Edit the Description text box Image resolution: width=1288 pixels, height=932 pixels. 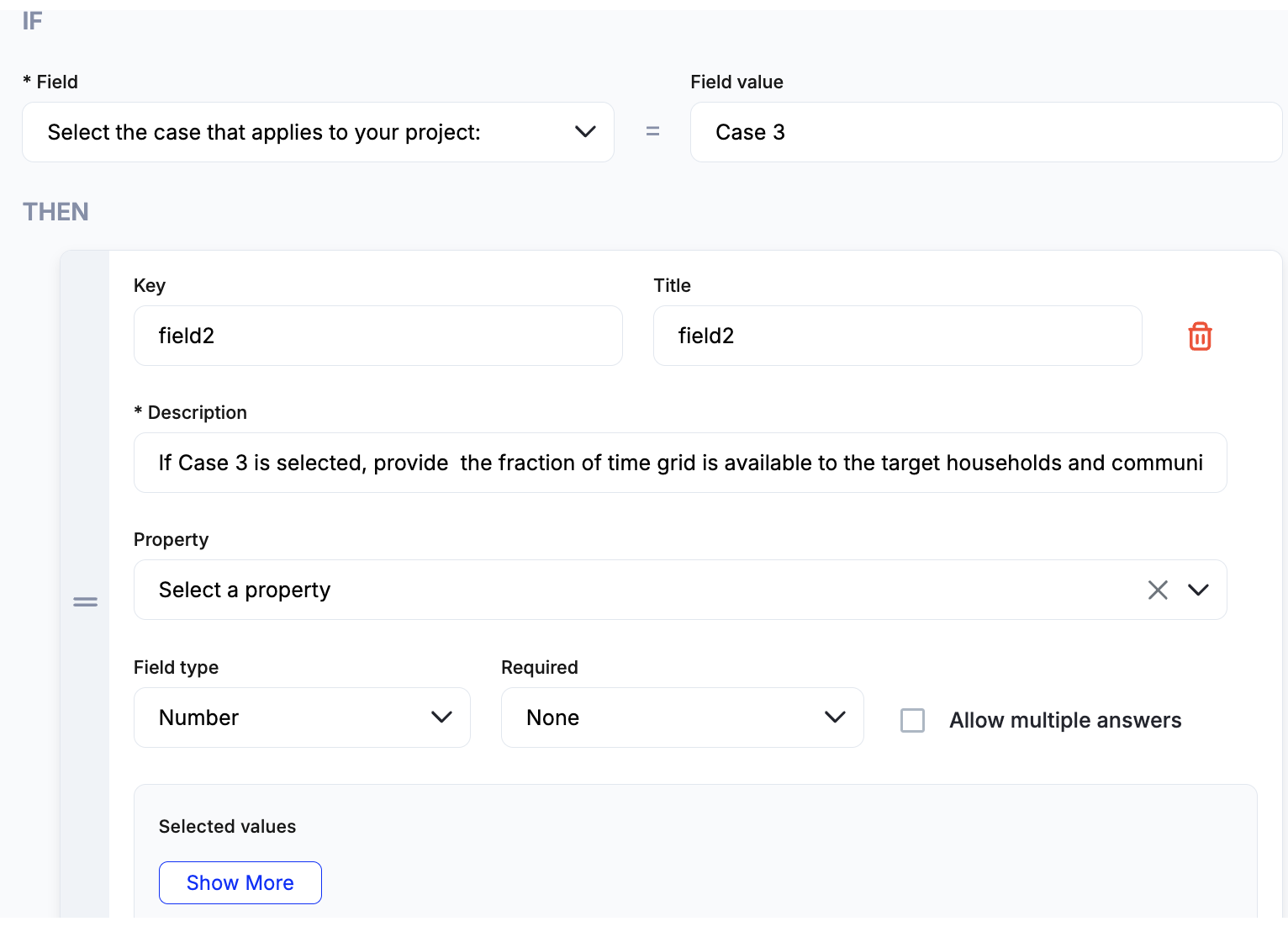pos(679,463)
